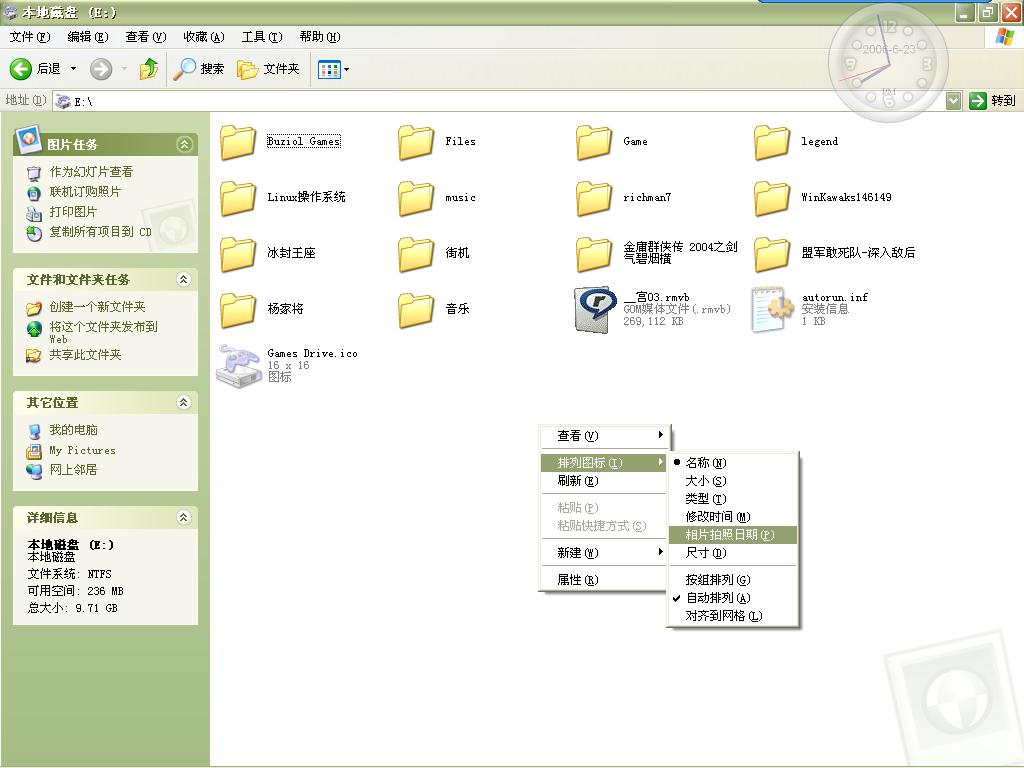The image size is (1024, 768).
Task: Open 网上邻居 from other places
Action: pyautogui.click(x=73, y=470)
